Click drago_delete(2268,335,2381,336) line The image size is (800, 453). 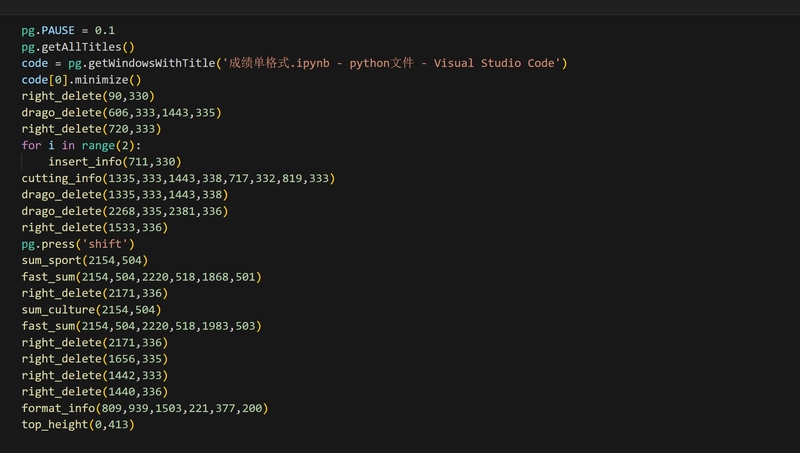(x=125, y=211)
